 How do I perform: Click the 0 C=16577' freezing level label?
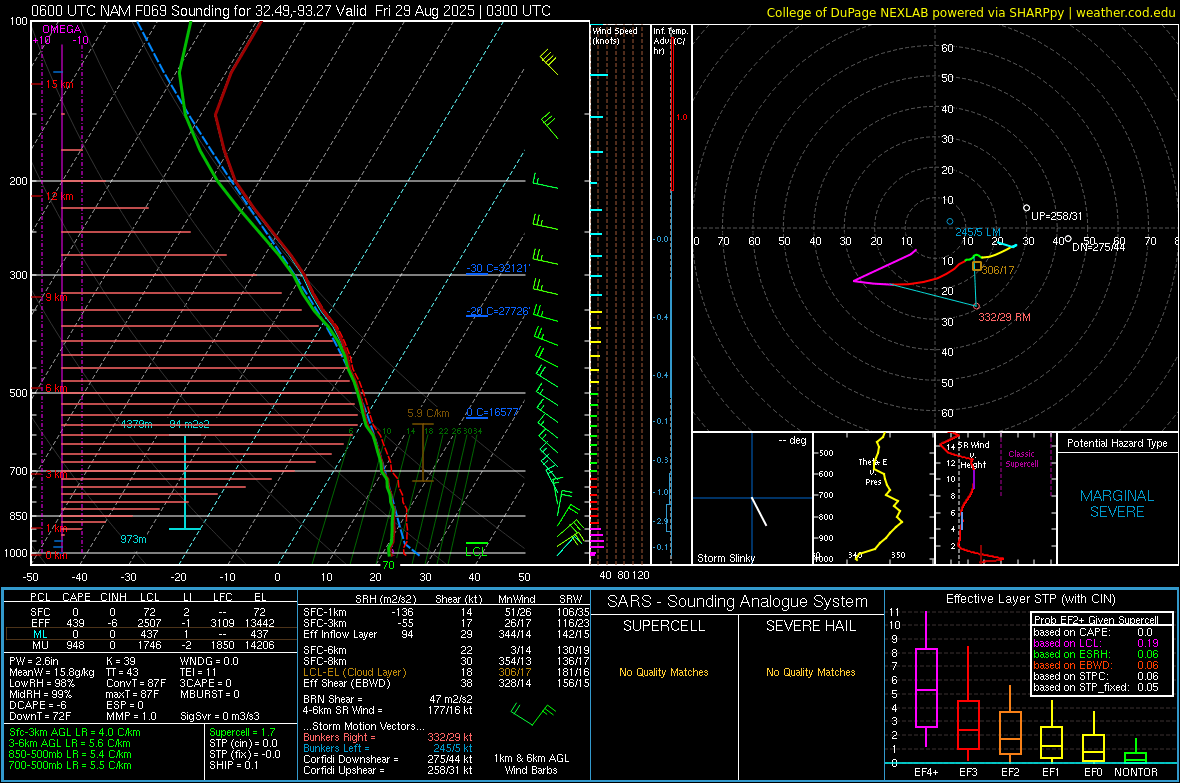[x=492, y=412]
